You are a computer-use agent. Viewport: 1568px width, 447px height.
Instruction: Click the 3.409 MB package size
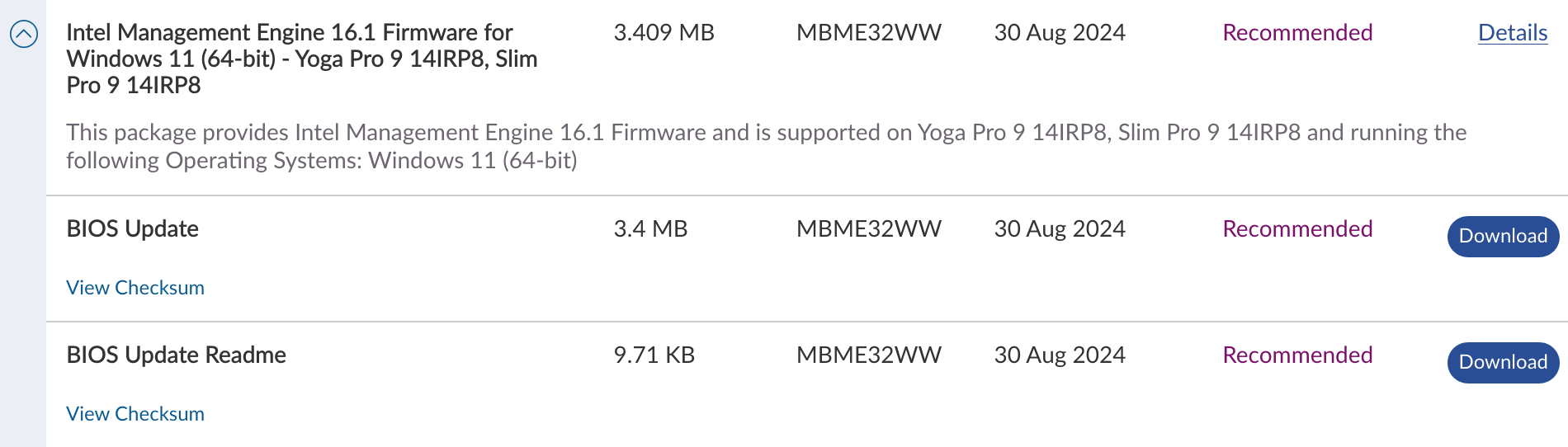coord(664,33)
